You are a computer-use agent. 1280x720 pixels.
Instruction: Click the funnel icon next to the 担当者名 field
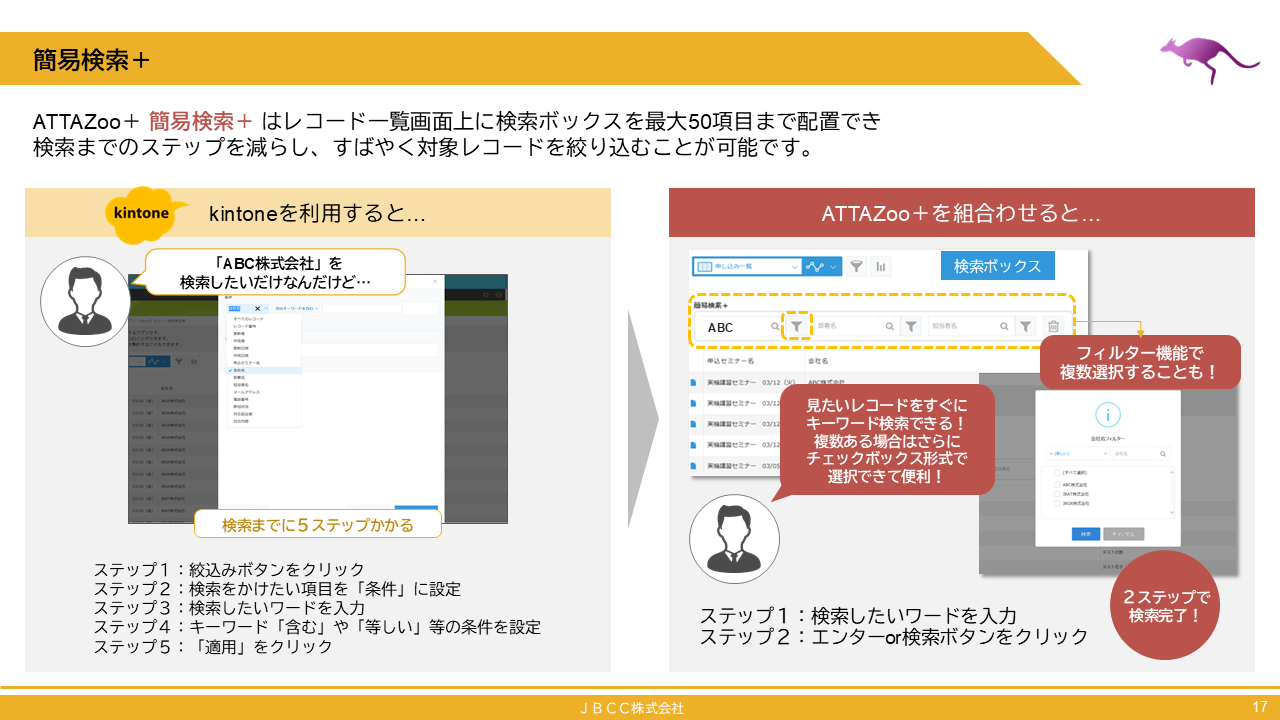click(1024, 327)
